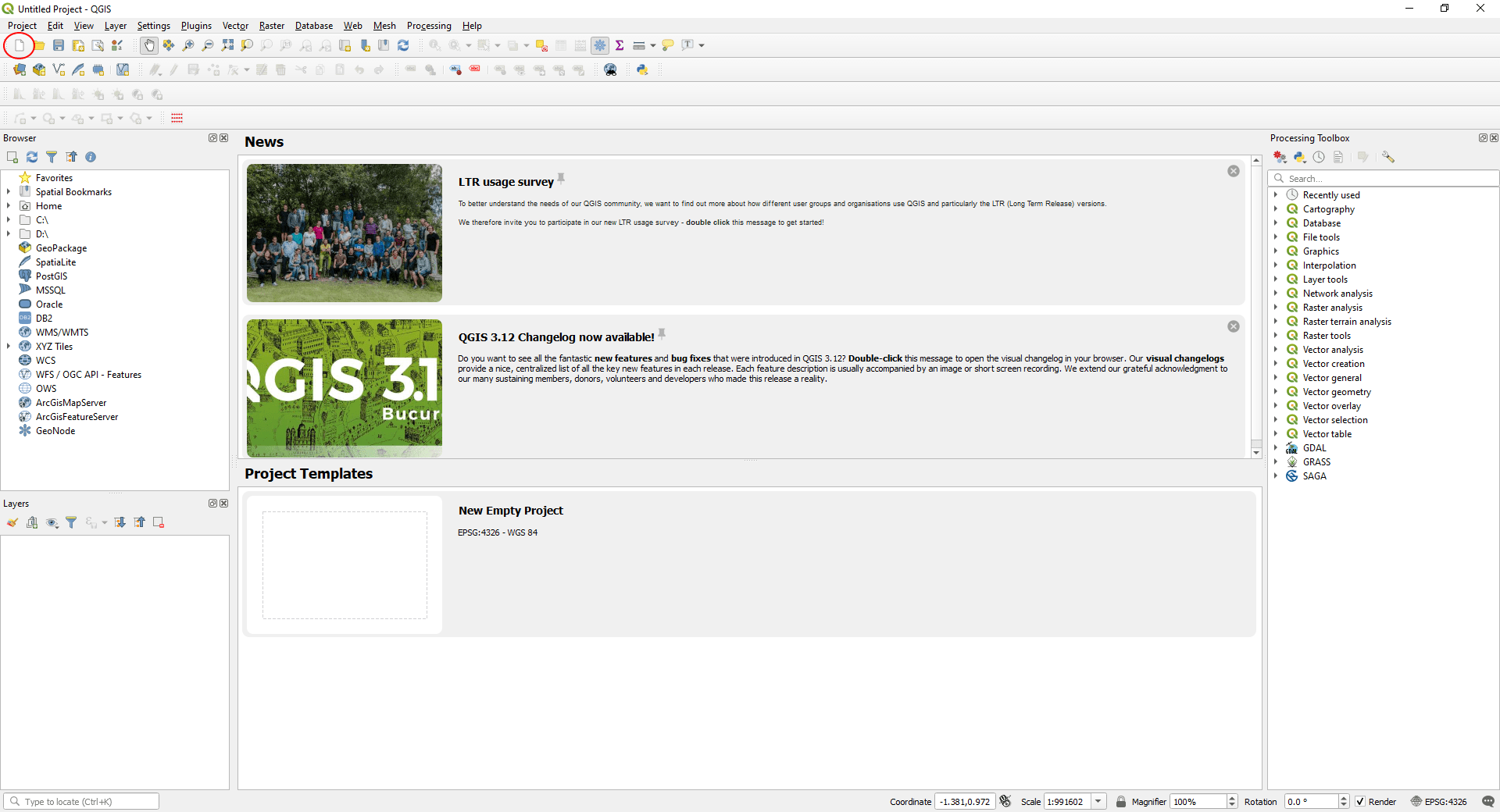Select WFS / OGC API - Features entry
Screen dimensions: 1500x812
[x=88, y=375]
